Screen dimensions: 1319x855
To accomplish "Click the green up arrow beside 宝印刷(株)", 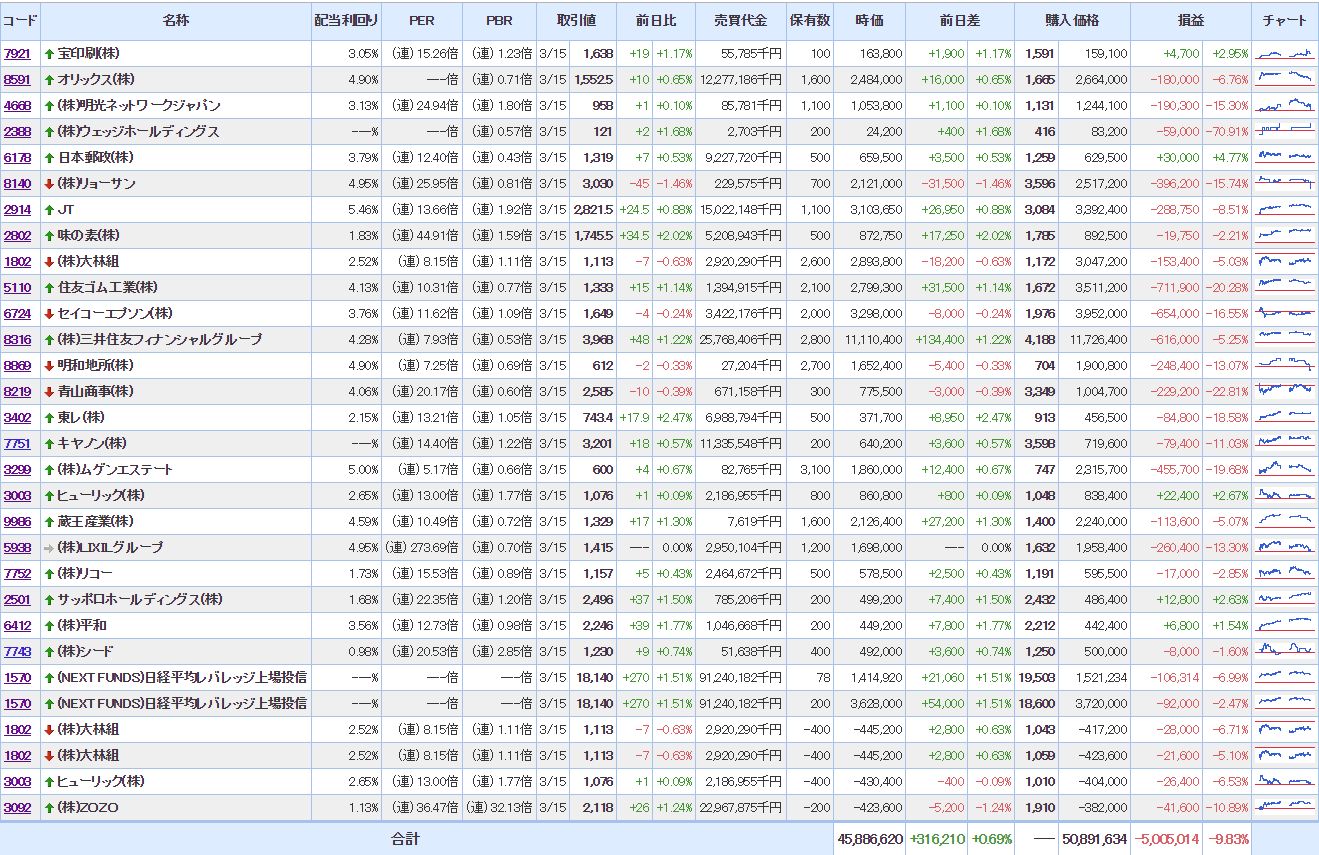I will pyautogui.click(x=49, y=54).
